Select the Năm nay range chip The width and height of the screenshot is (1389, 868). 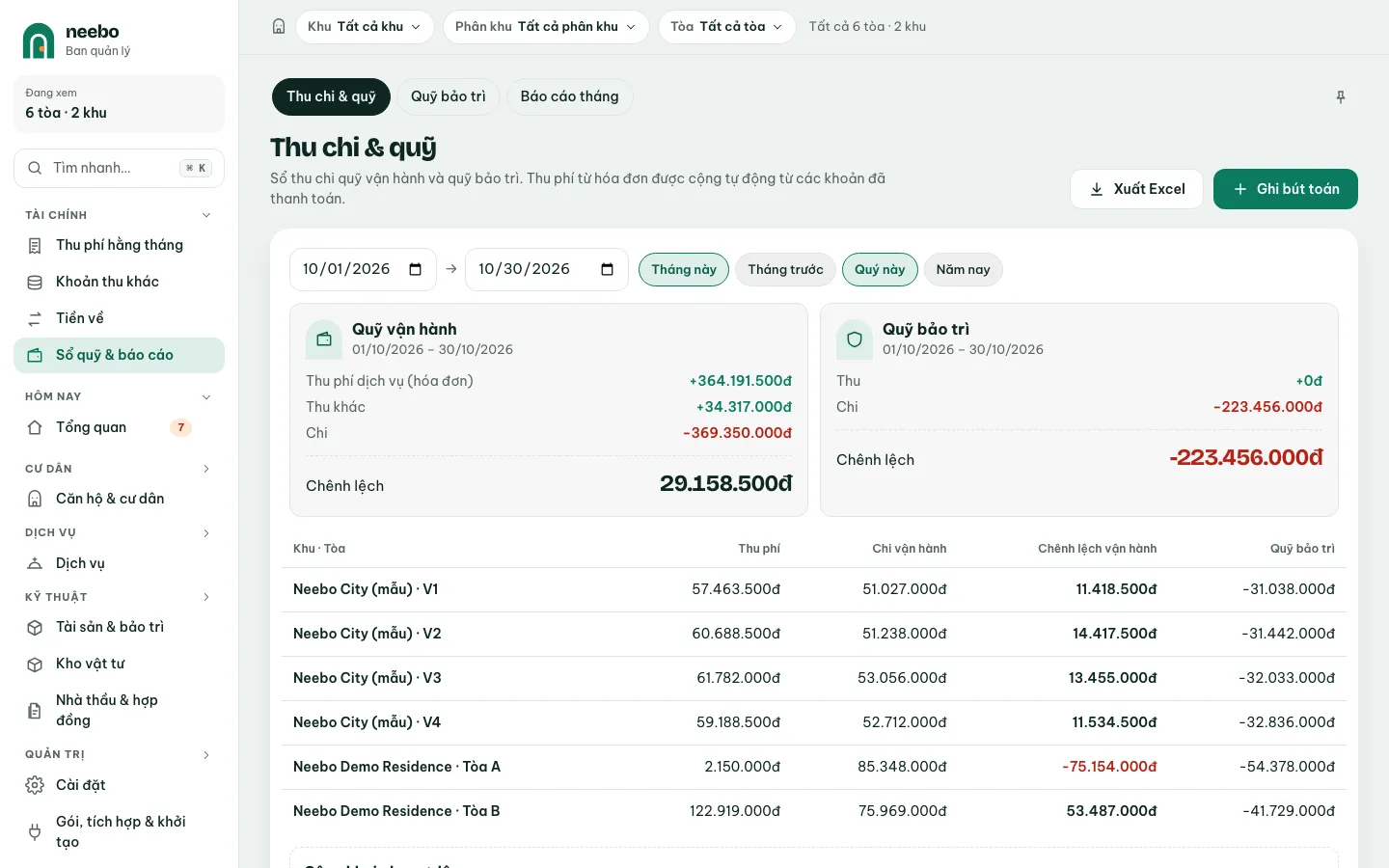(963, 270)
